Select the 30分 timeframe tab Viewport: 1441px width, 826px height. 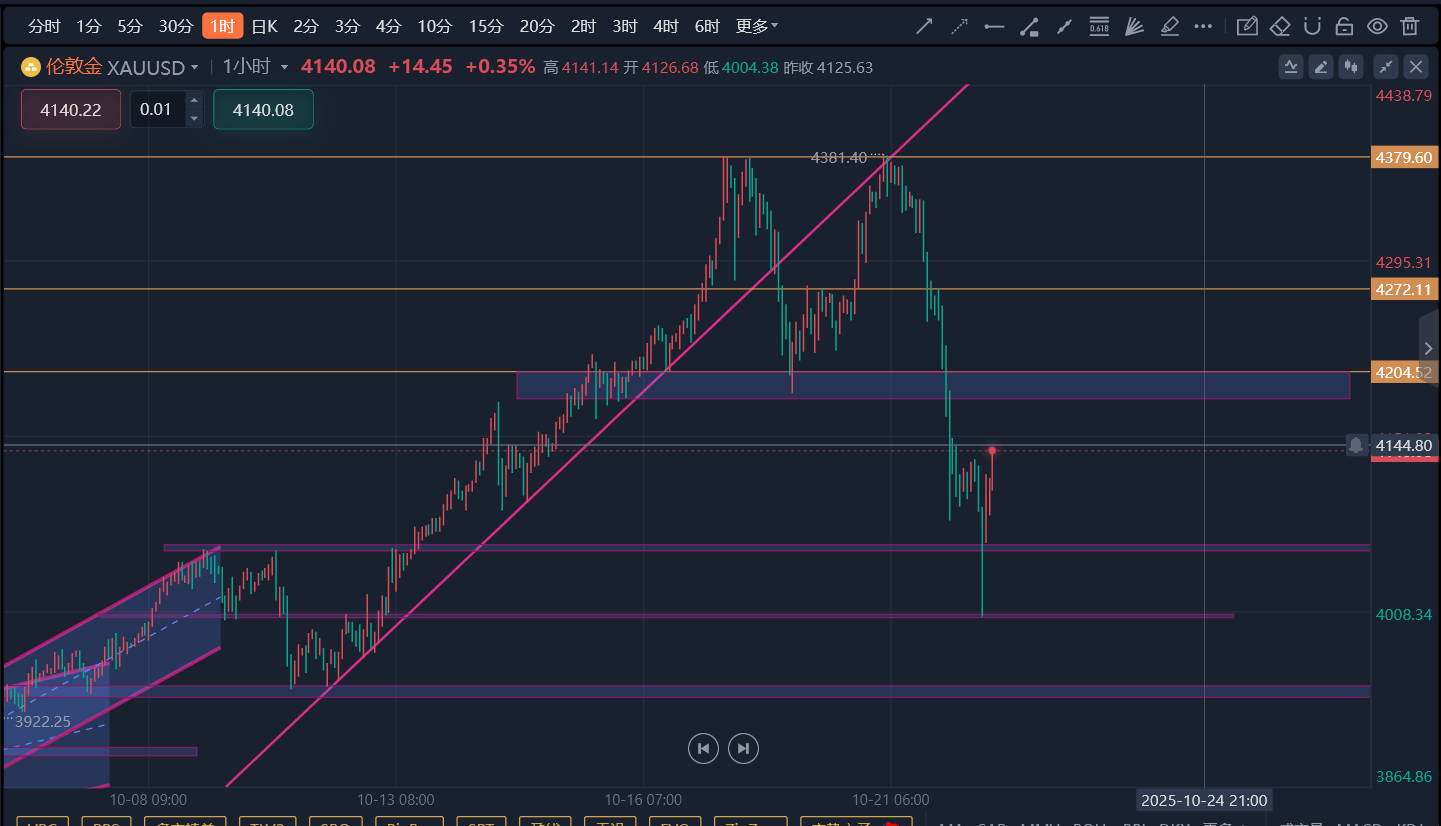tap(176, 27)
